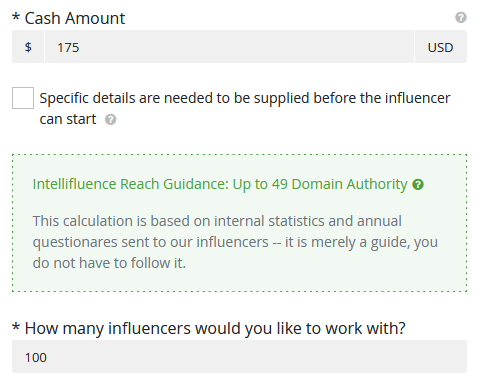Click the "Up to 49 Domain Authority" text
The width and height of the screenshot is (480, 386).
coord(320,184)
